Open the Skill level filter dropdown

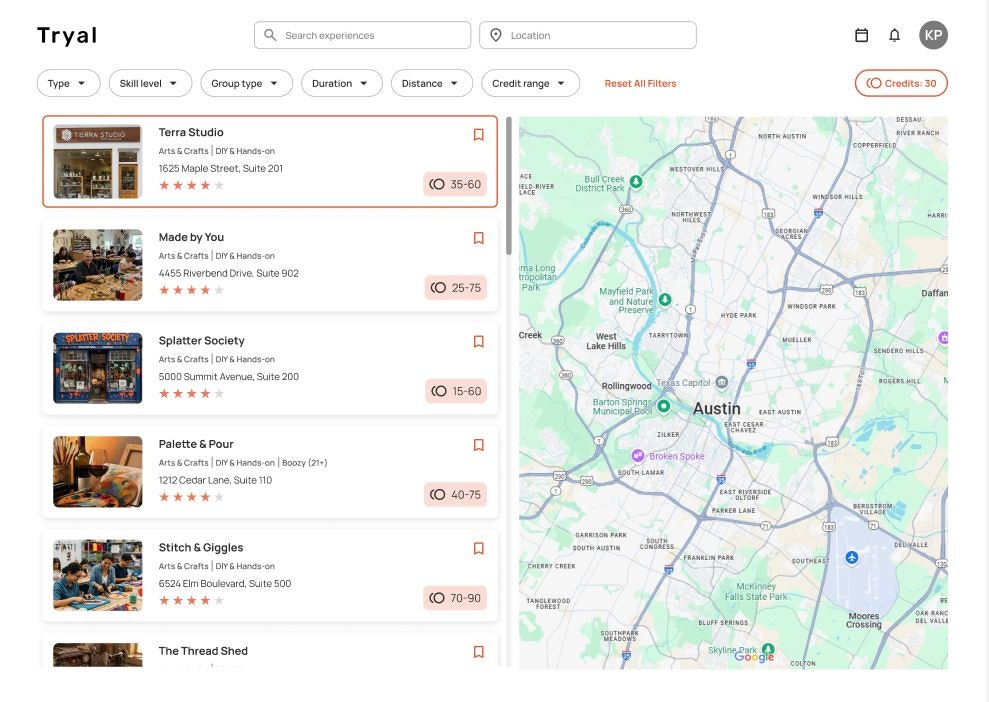(150, 83)
